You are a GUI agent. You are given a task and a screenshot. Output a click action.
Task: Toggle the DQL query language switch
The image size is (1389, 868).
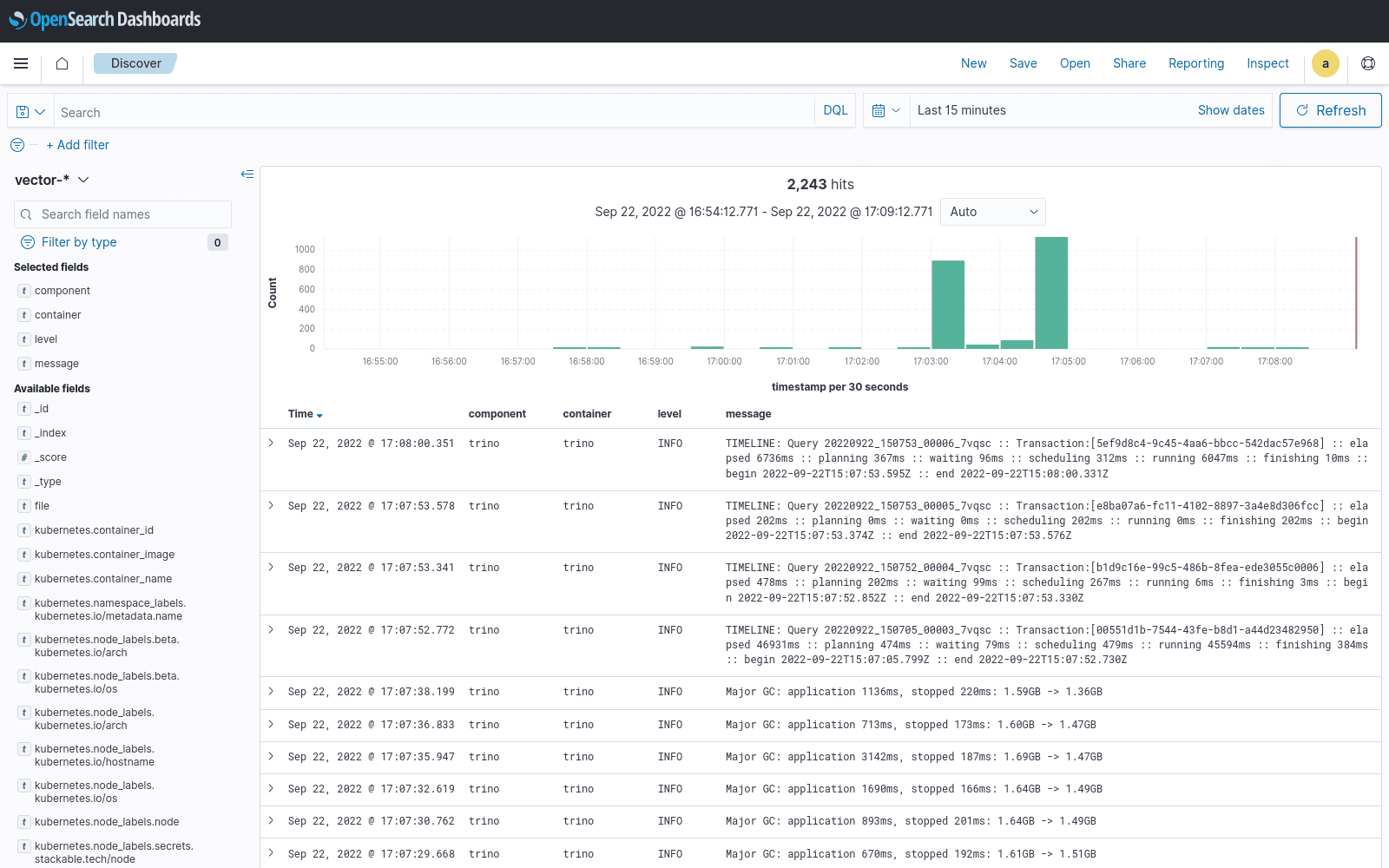834,110
